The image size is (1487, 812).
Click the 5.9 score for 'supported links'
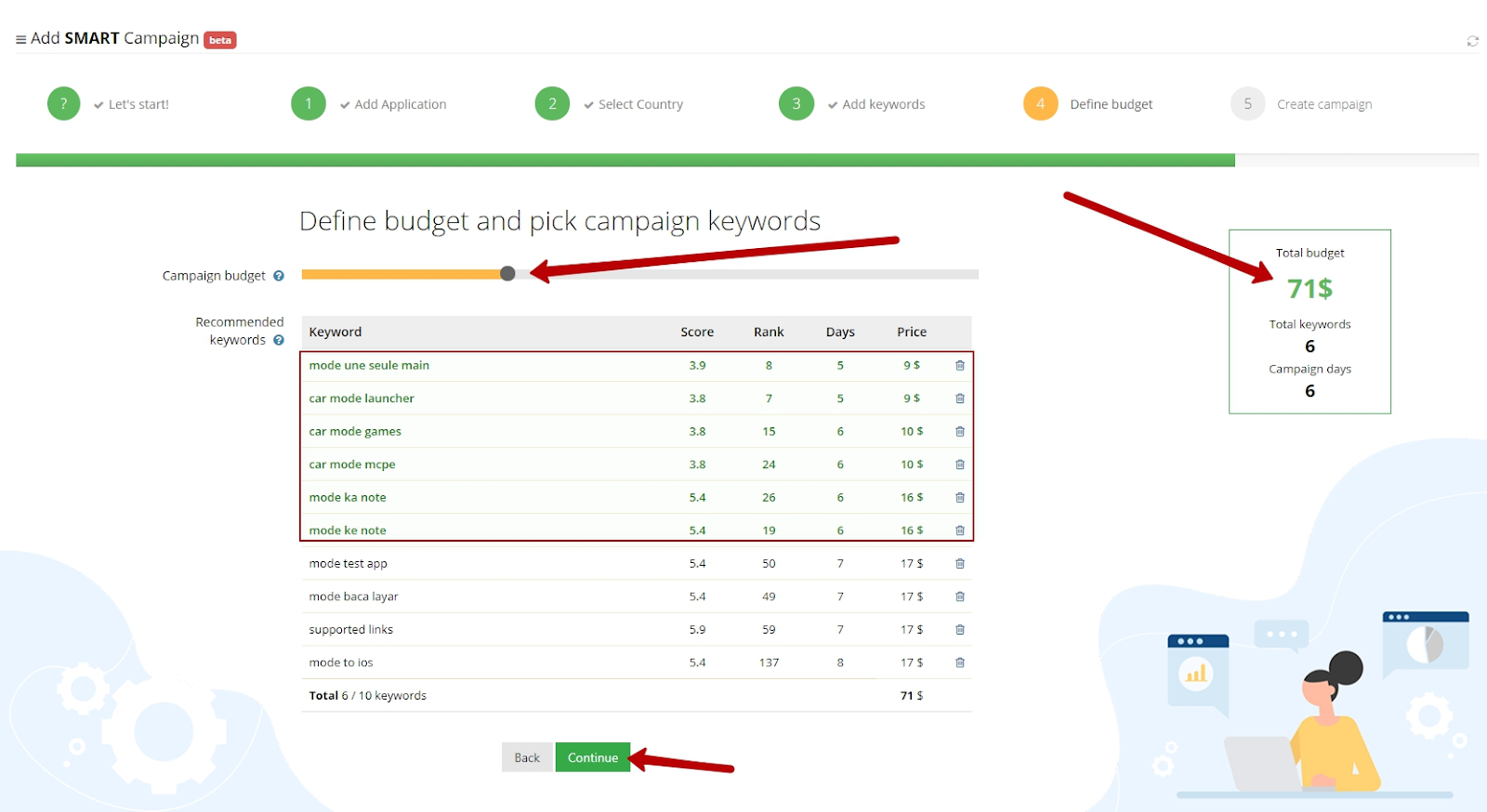point(697,630)
